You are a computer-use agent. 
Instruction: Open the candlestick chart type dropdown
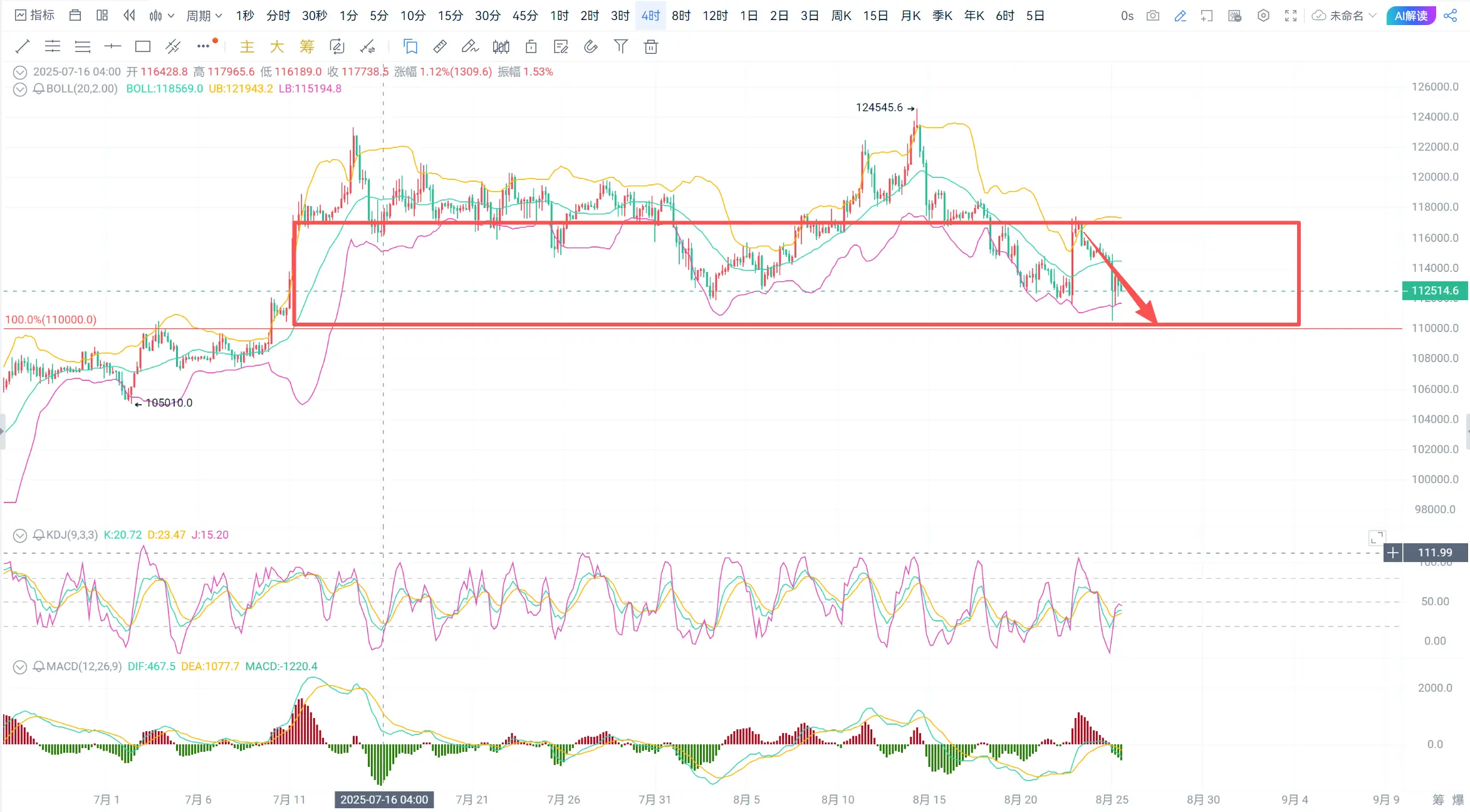(162, 16)
